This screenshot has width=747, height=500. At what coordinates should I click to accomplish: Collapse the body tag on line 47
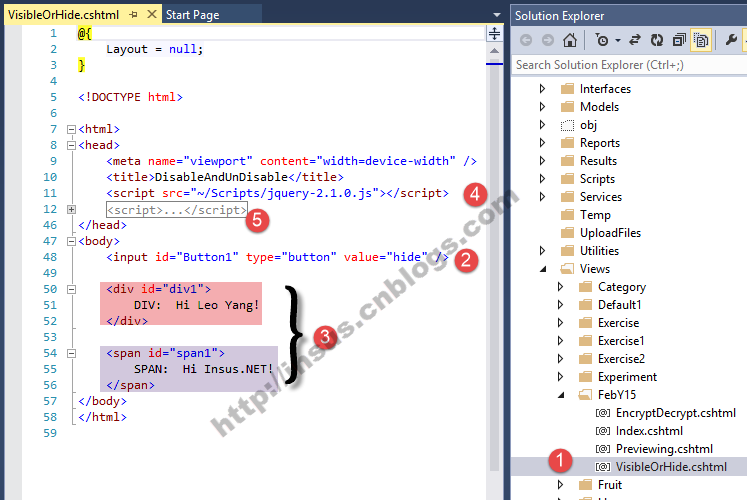pyautogui.click(x=71, y=241)
